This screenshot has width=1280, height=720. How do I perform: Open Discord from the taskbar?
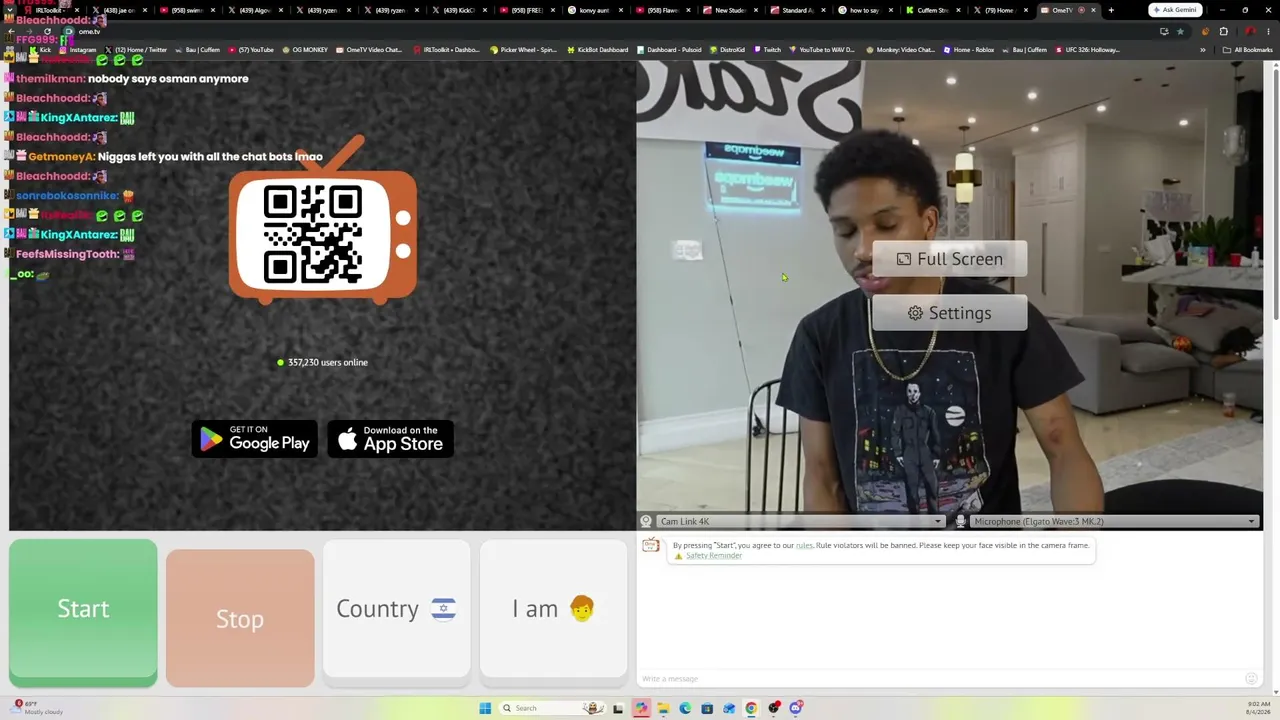[796, 708]
